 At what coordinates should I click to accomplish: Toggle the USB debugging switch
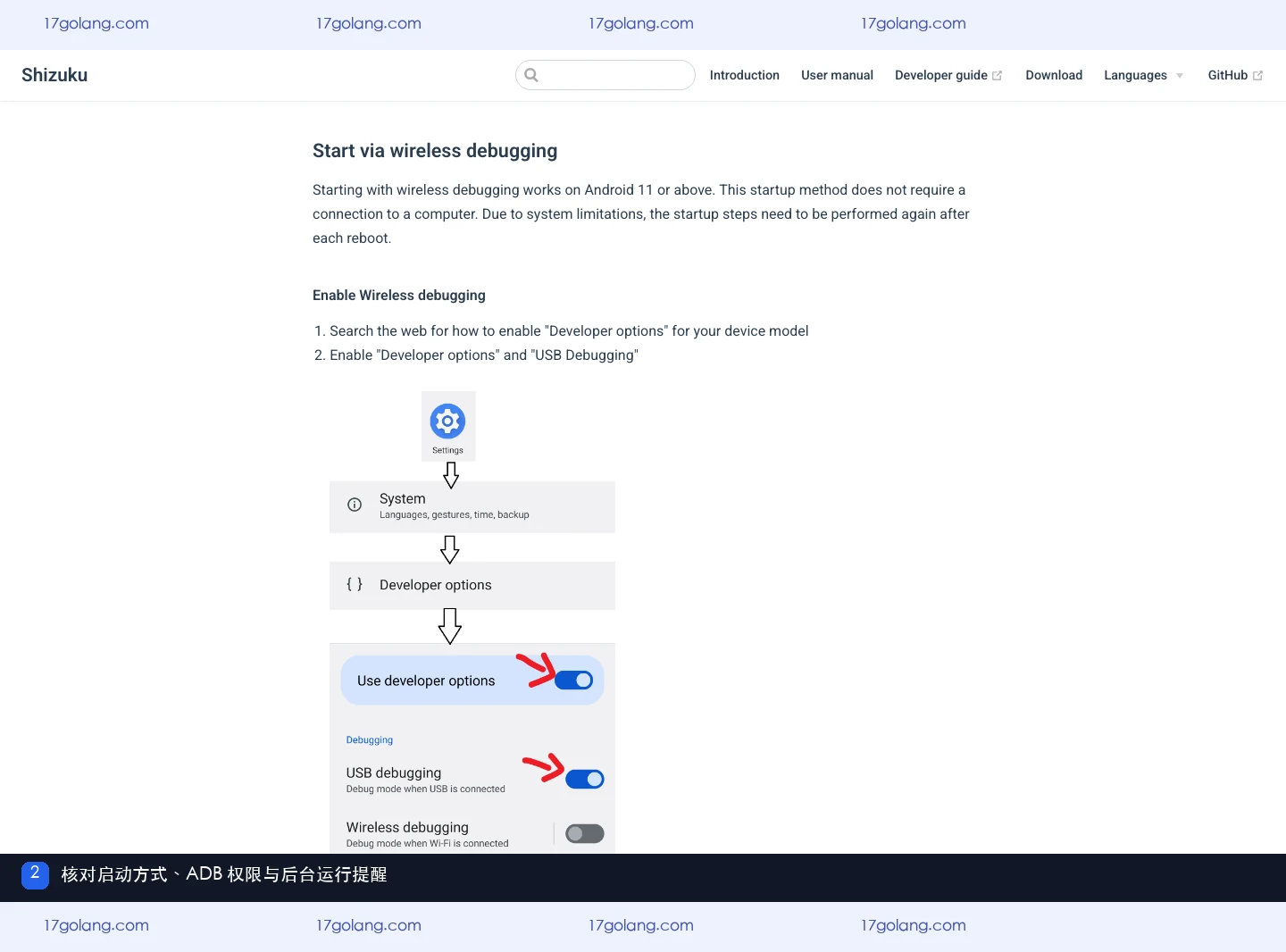coord(585,779)
